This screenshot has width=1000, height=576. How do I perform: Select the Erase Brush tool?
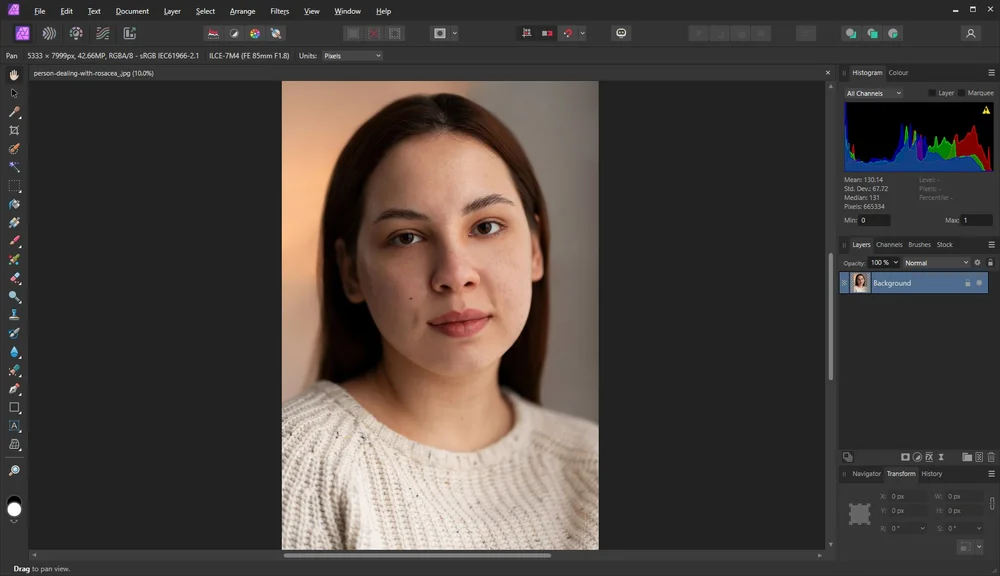click(x=14, y=278)
